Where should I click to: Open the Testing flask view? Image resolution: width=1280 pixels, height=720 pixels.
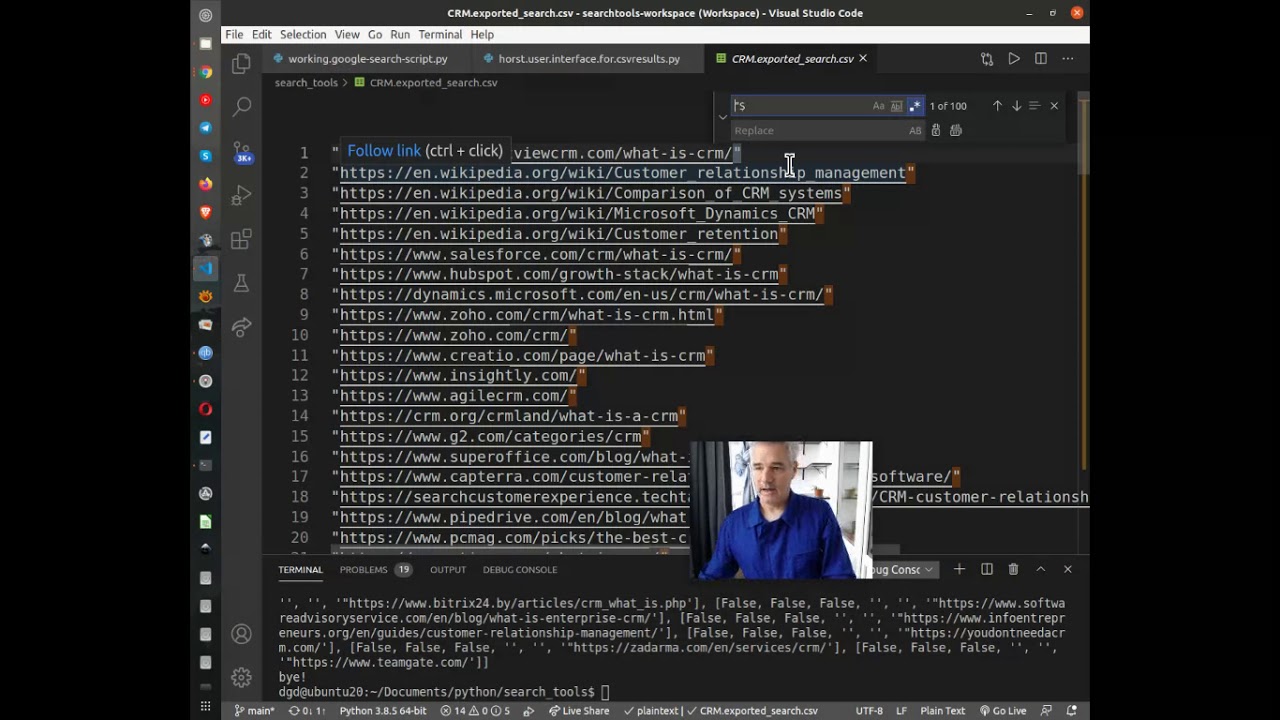point(241,284)
